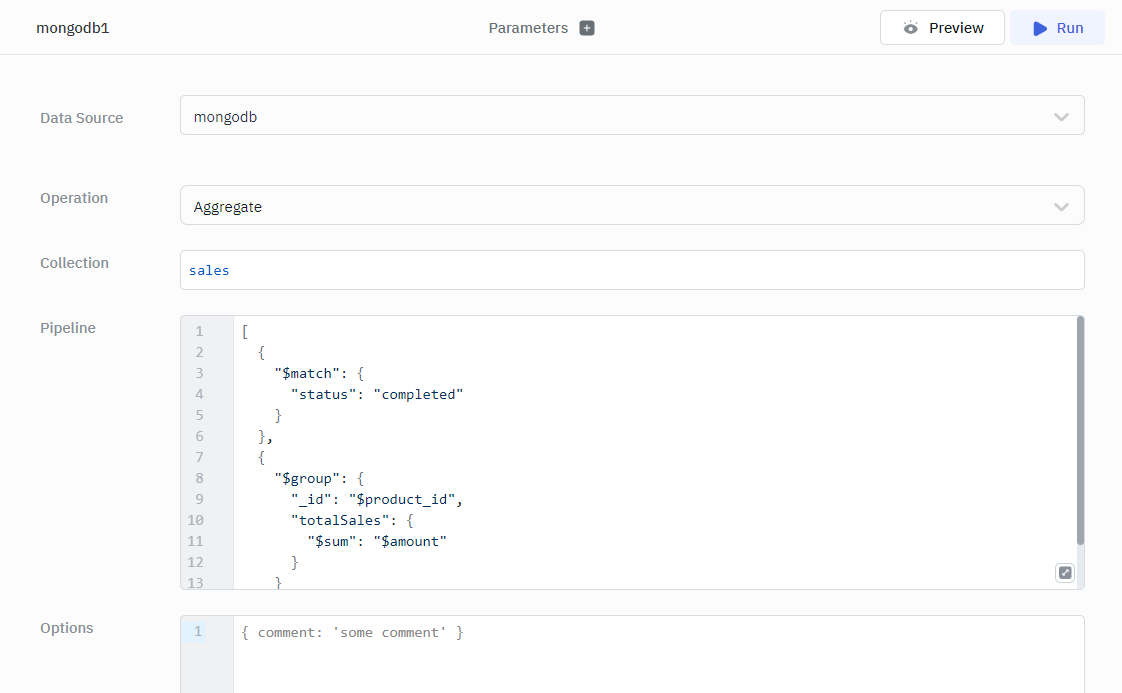
Task: Focus the Collection field containing sales
Action: [630, 270]
